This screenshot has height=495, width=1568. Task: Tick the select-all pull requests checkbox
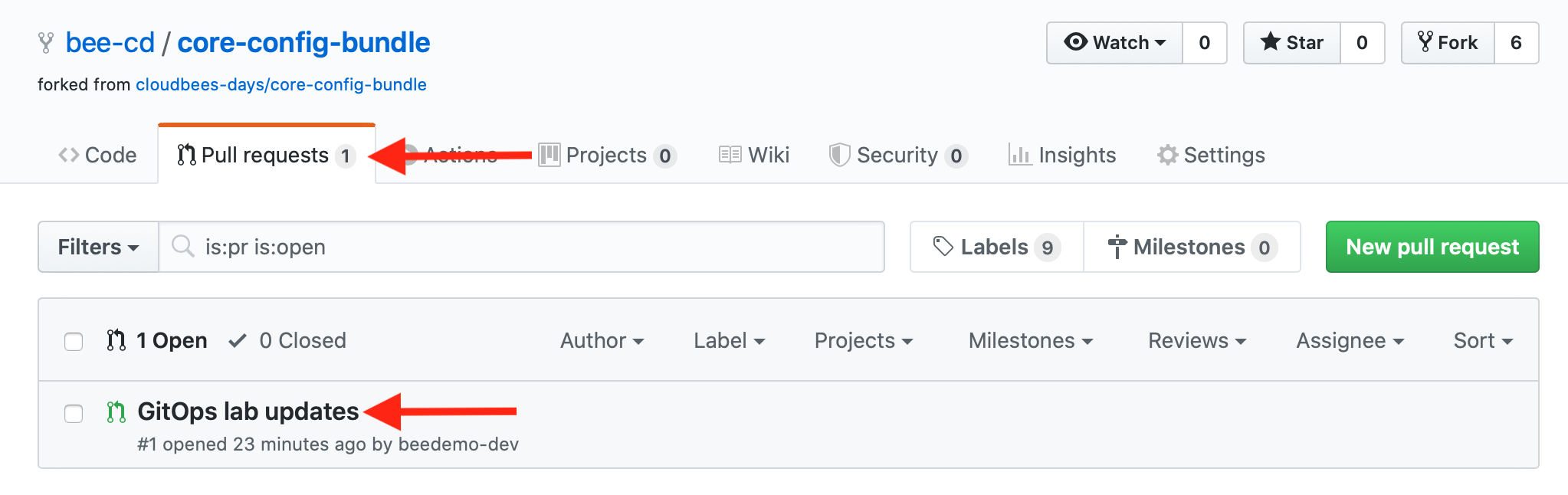[x=74, y=341]
